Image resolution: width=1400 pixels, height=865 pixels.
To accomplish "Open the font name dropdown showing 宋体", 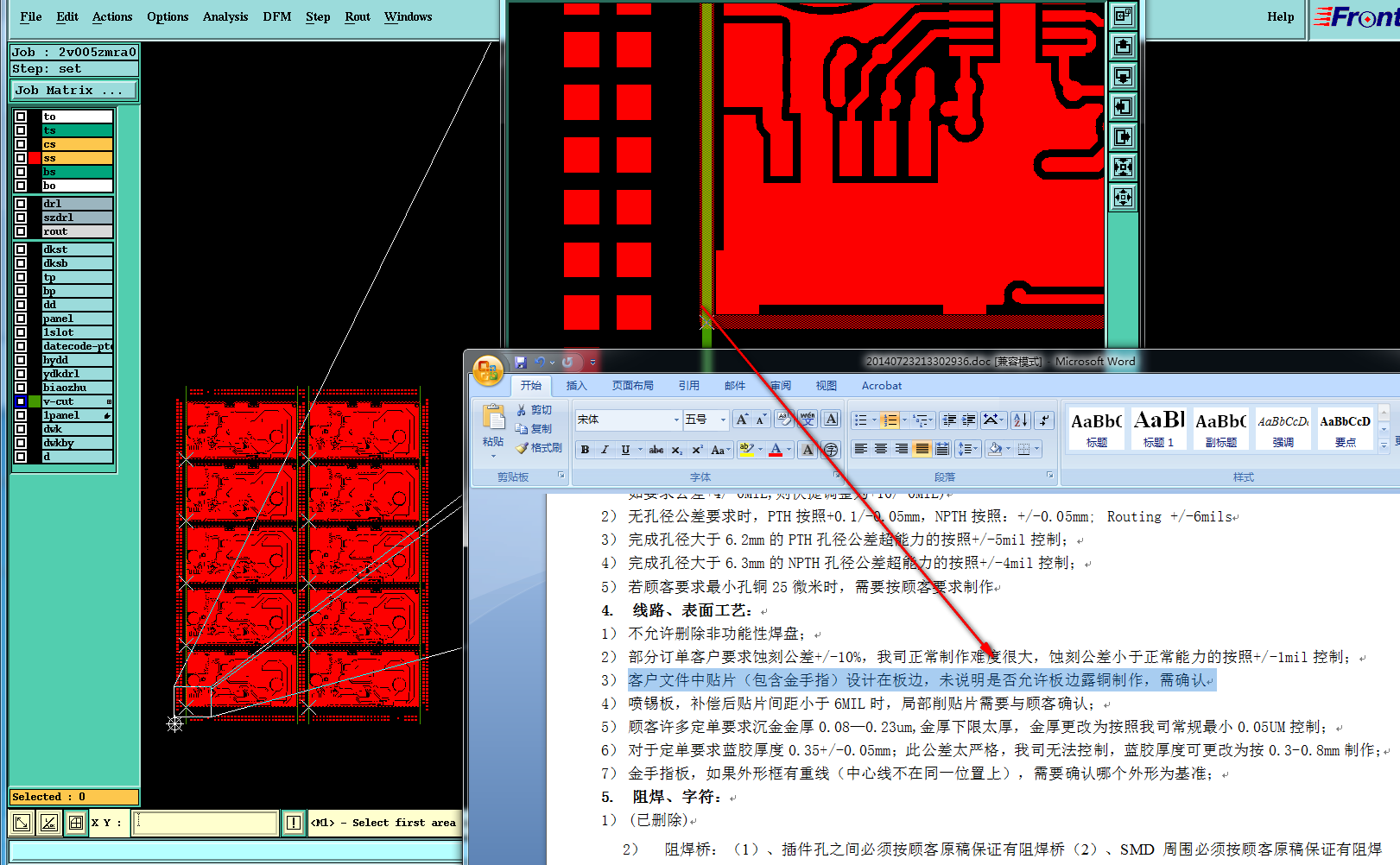I will point(676,420).
